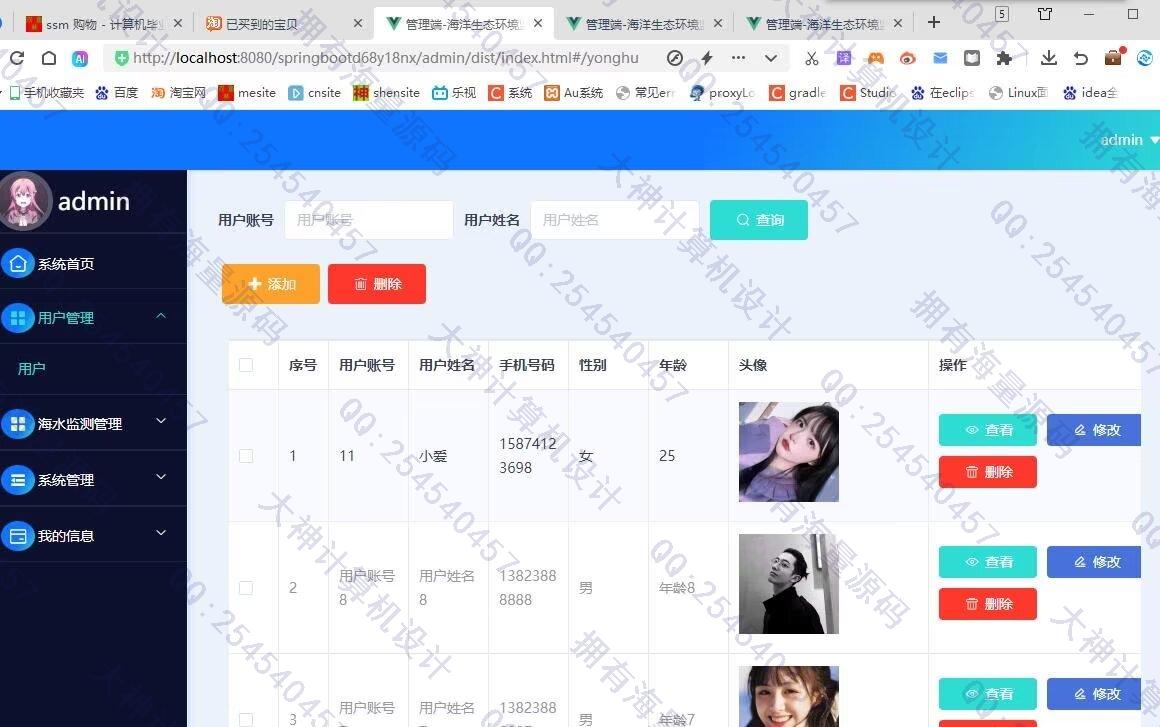Image resolution: width=1160 pixels, height=727 pixels.
Task: Click the red 删除 batch delete button
Action: pyautogui.click(x=377, y=284)
